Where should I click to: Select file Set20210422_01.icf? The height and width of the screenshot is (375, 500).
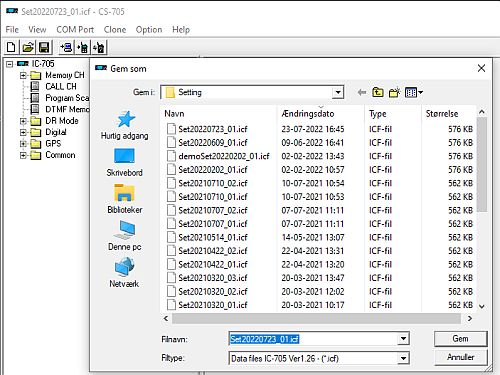[213, 264]
